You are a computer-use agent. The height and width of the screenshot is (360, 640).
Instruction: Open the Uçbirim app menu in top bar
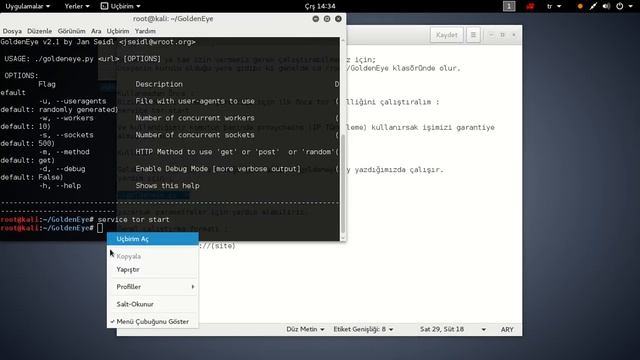tap(125, 6)
